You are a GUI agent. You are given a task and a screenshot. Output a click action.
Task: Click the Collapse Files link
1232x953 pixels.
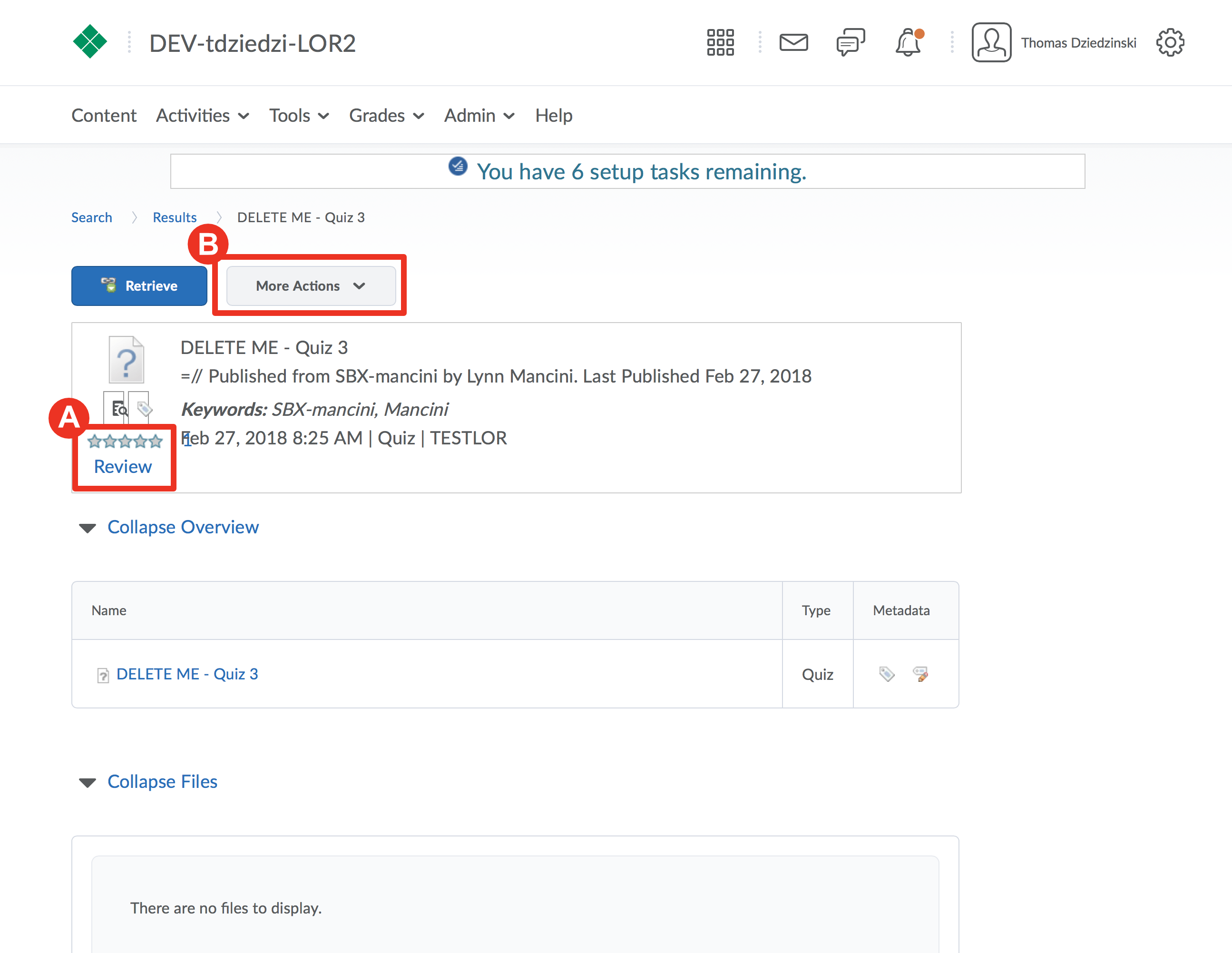click(x=163, y=781)
